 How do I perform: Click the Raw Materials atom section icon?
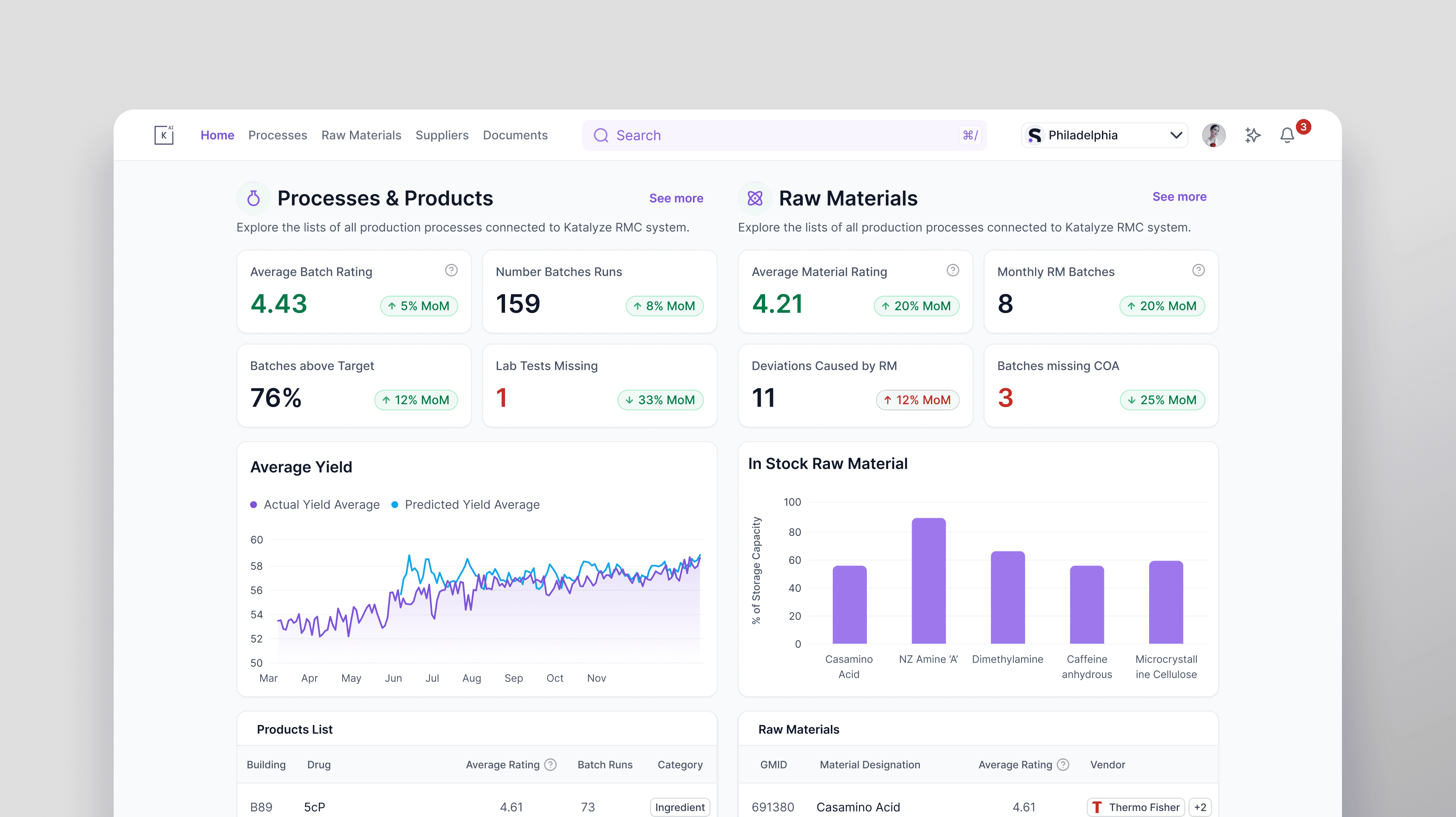[x=755, y=198]
